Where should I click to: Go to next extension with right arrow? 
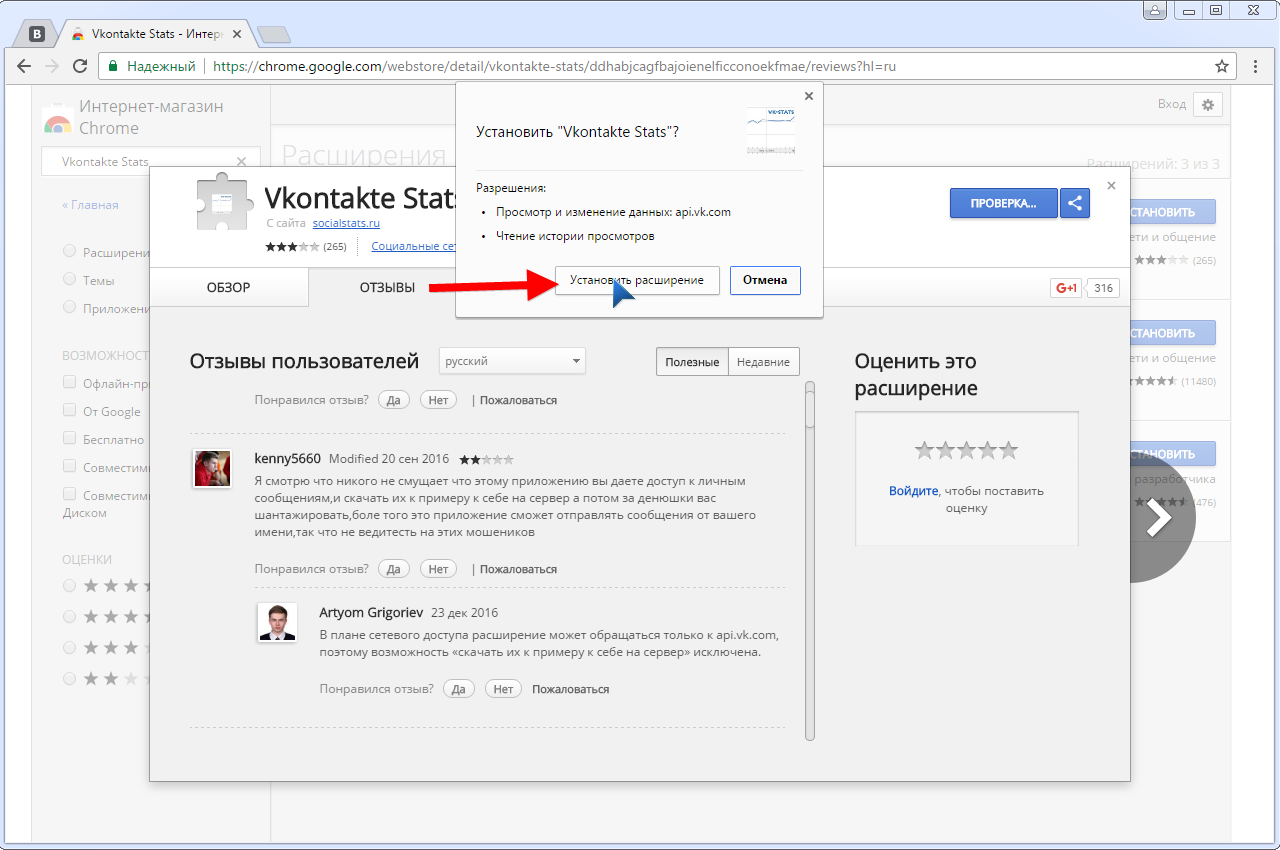[1158, 518]
